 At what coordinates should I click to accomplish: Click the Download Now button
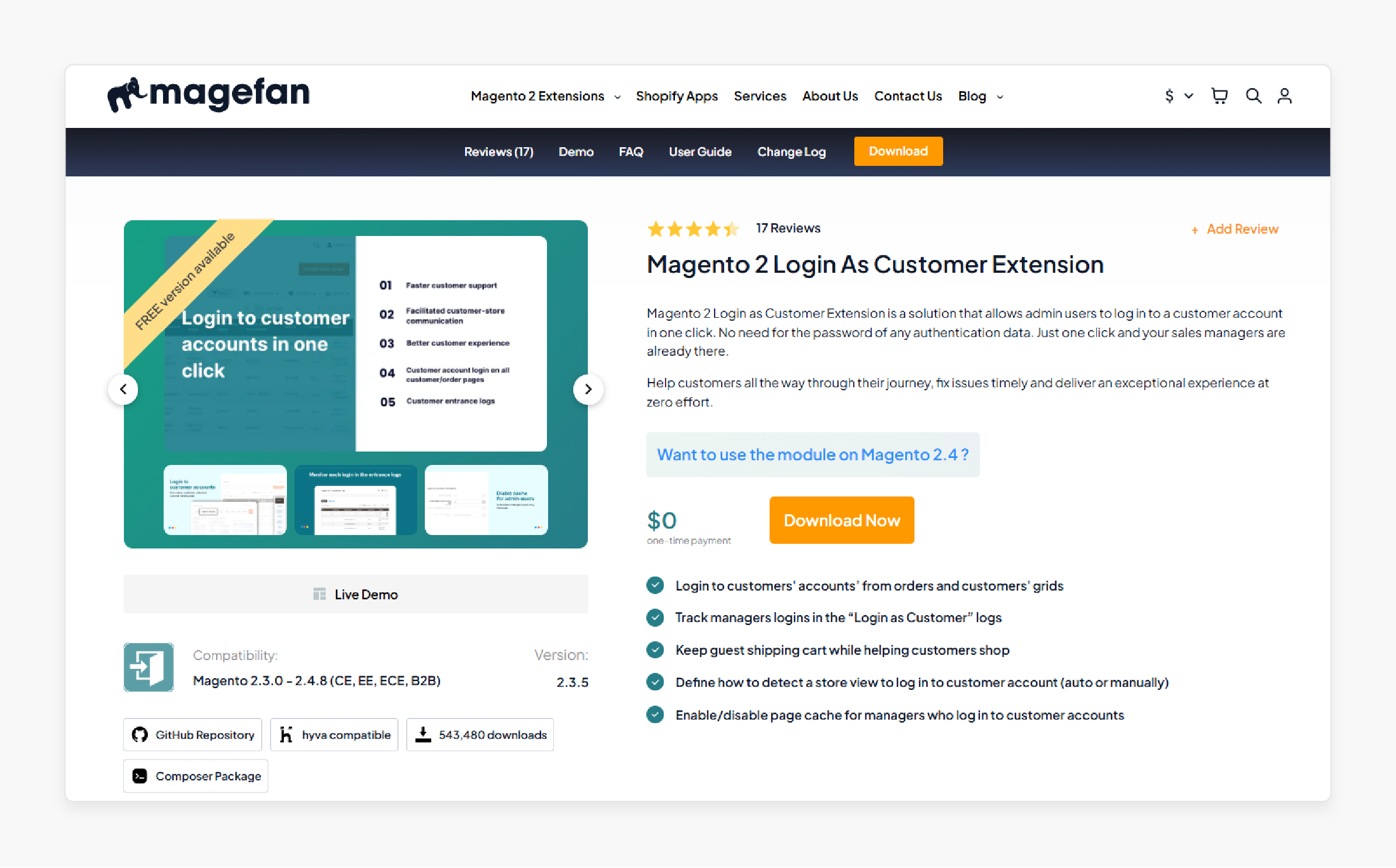point(841,520)
